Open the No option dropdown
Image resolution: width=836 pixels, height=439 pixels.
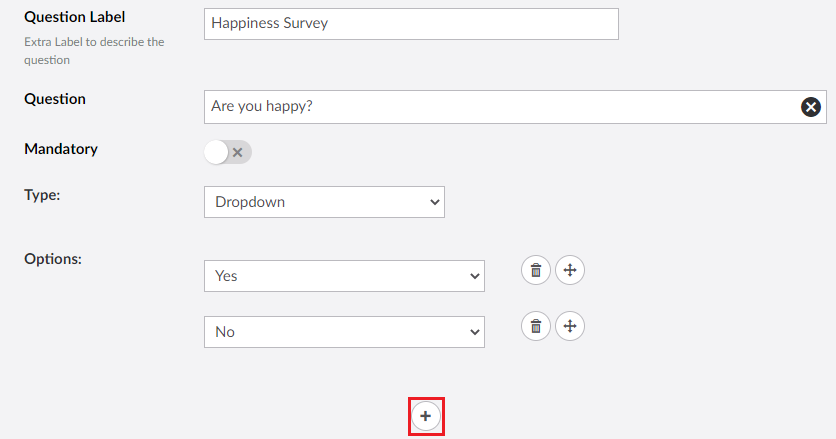pos(344,332)
